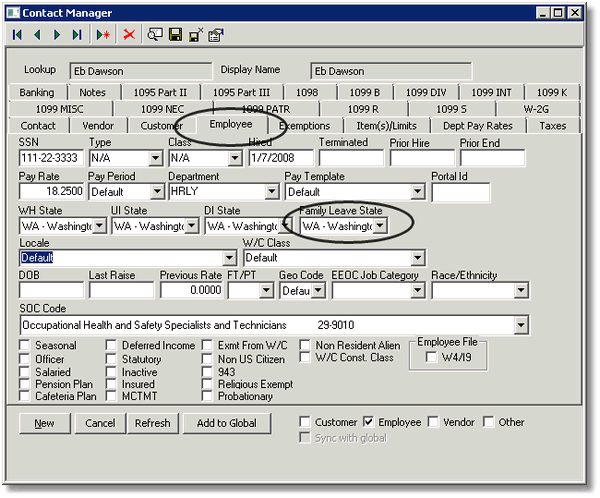The height and width of the screenshot is (498, 600).
Task: Click the Hired date field
Action: click(x=281, y=158)
